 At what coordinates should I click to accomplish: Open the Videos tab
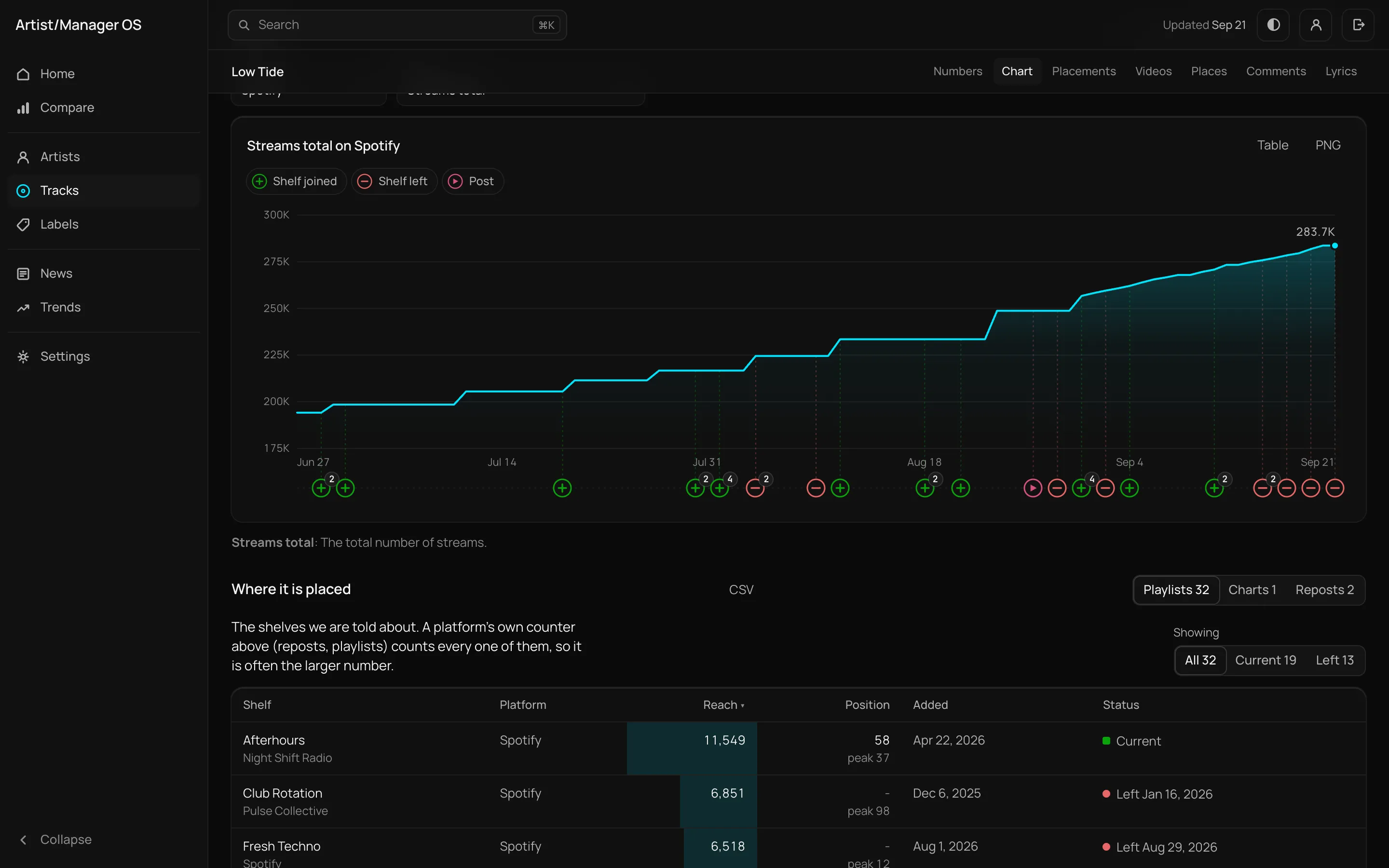coord(1153,72)
